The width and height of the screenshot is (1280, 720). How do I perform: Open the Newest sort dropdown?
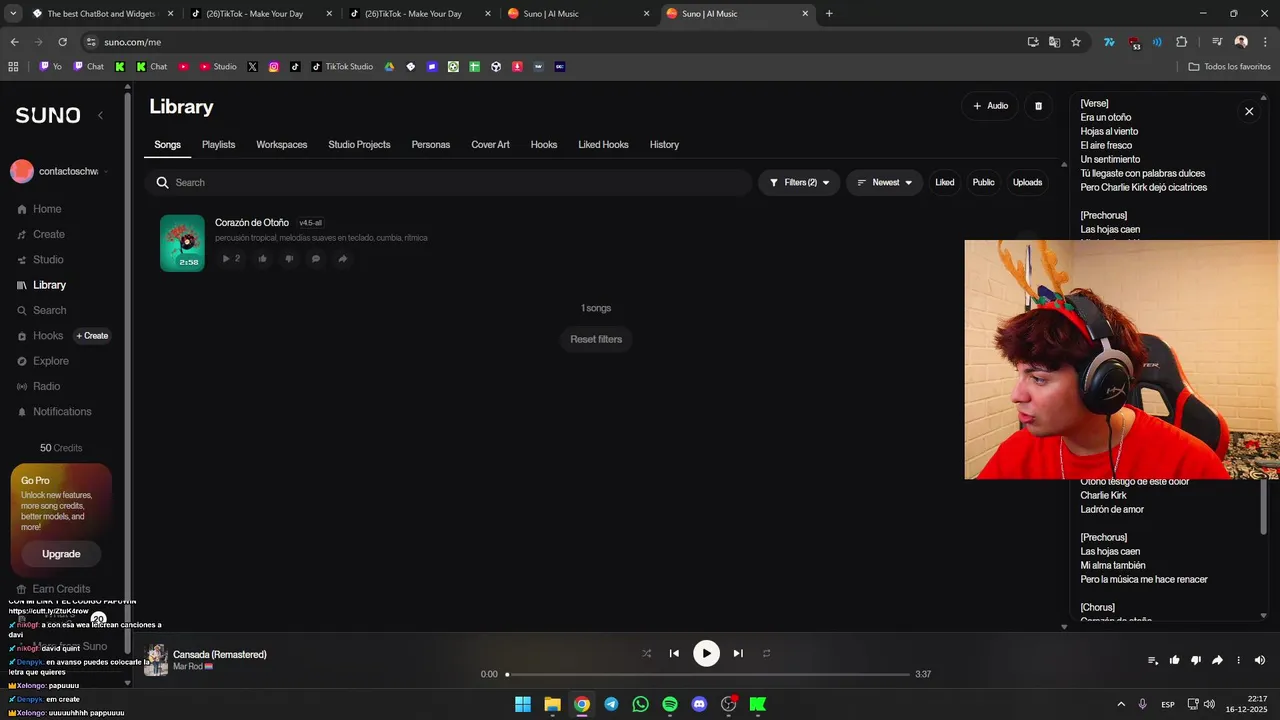[884, 183]
